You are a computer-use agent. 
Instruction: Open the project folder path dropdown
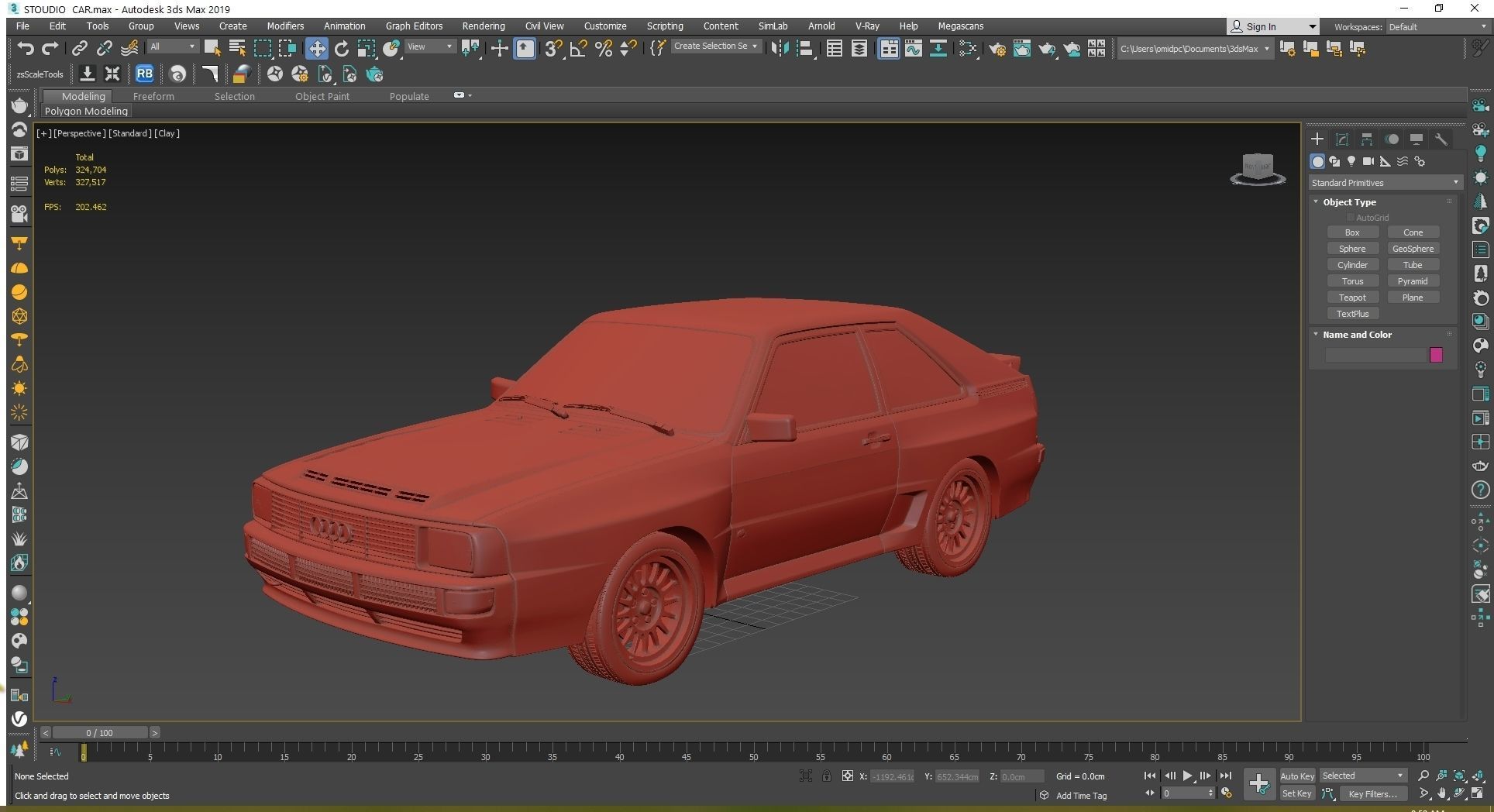[x=1195, y=49]
